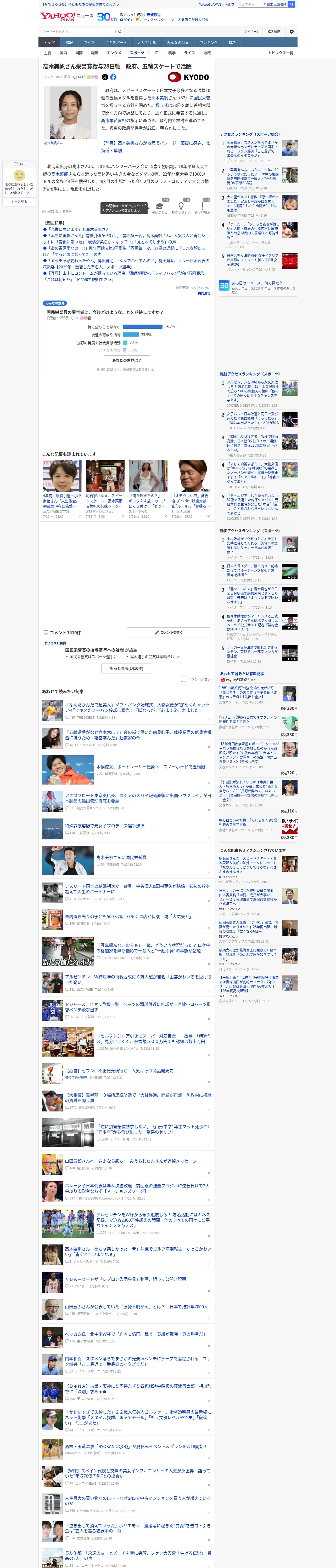336x1568 pixels.
Task: Open the 木俣椋真 ポートレー世一転身へ article thumbnail
Action: [68, 769]
